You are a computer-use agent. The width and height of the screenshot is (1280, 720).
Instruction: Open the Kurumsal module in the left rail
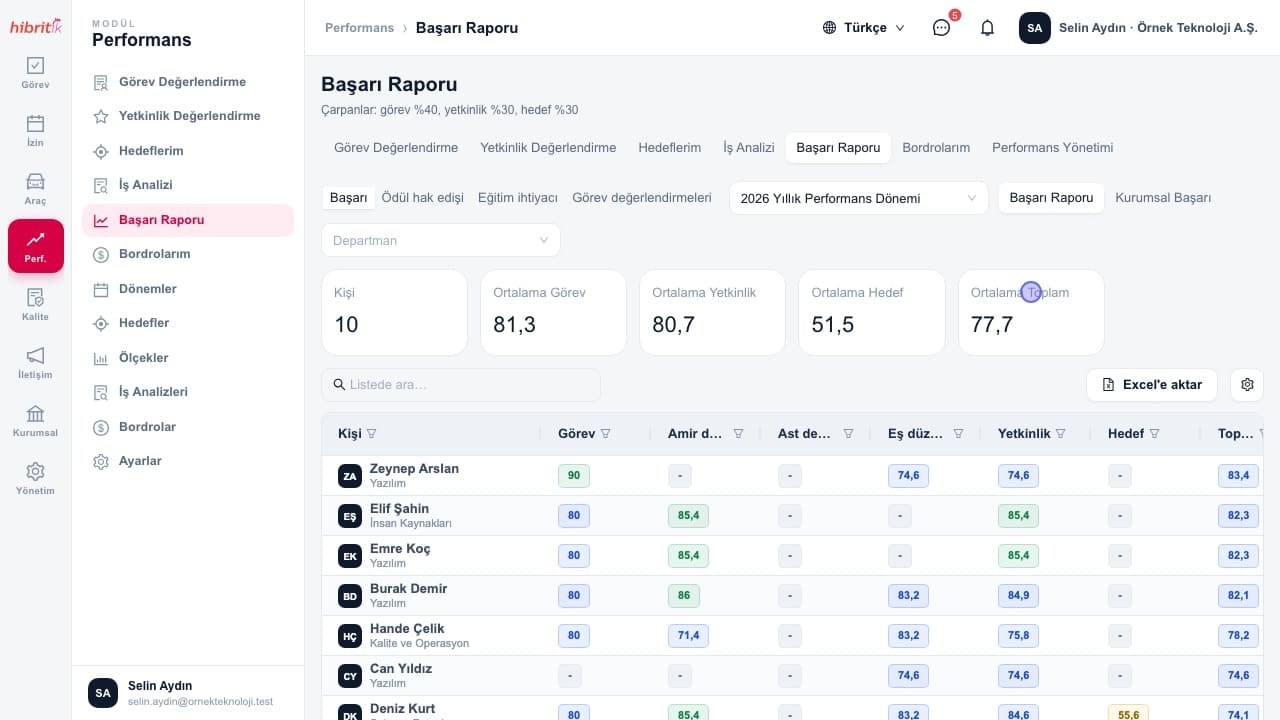tap(35, 421)
